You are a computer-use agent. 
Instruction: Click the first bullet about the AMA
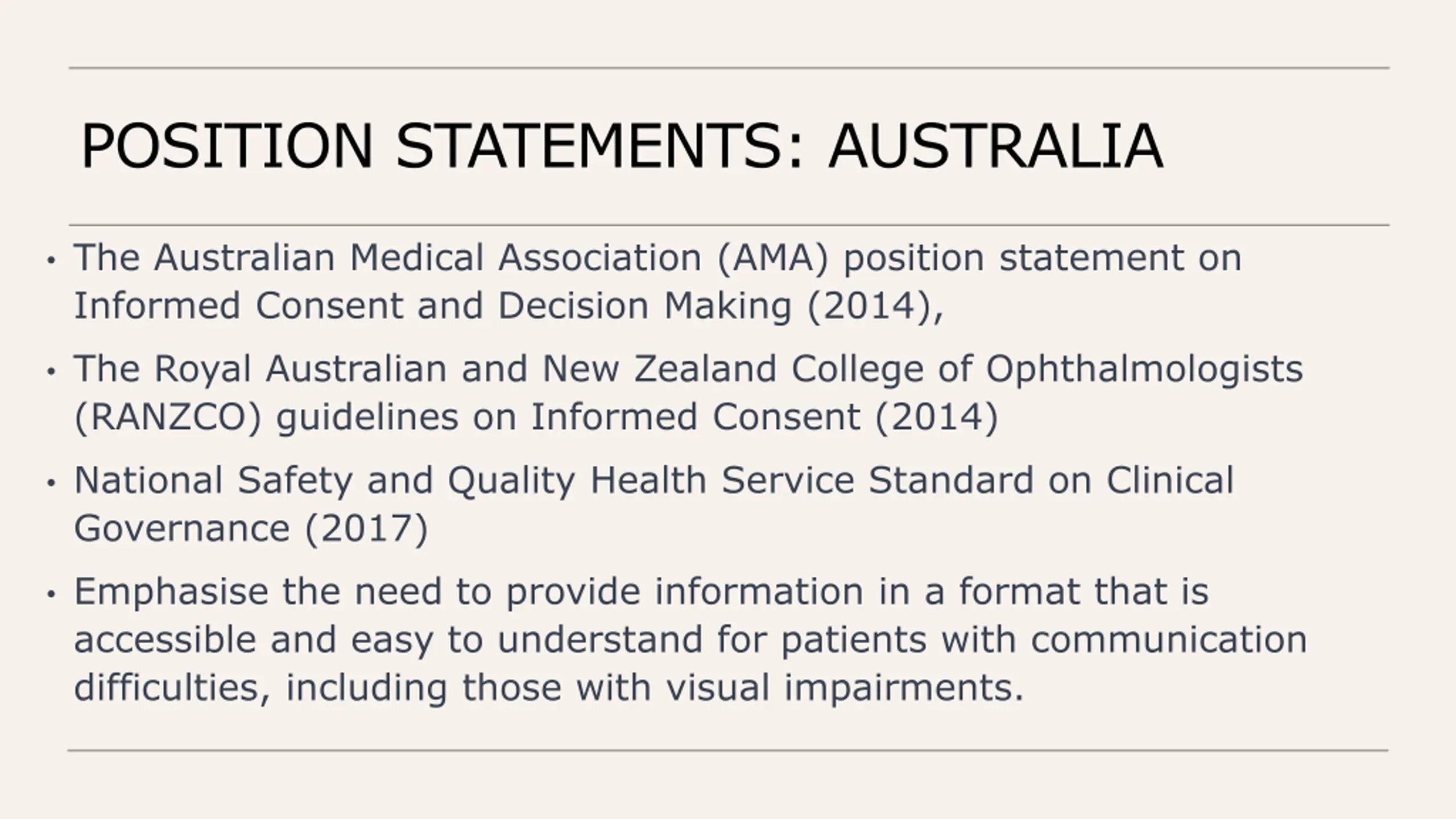[657, 282]
